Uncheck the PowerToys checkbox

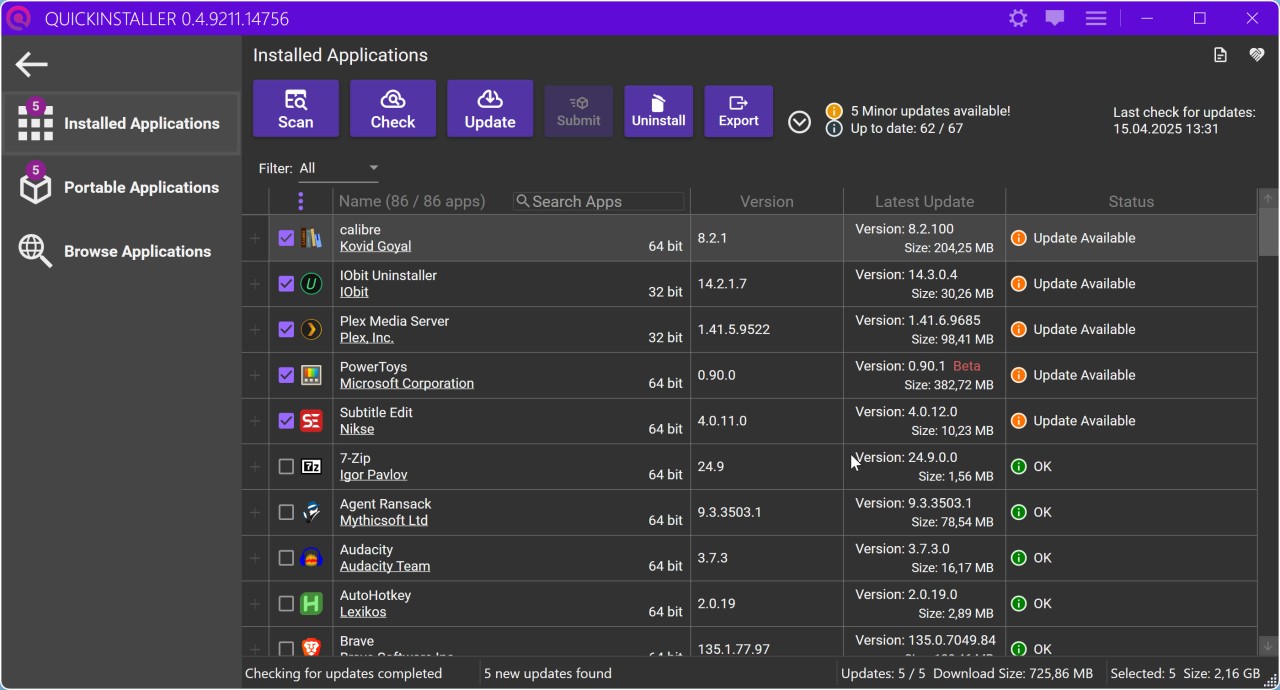286,375
